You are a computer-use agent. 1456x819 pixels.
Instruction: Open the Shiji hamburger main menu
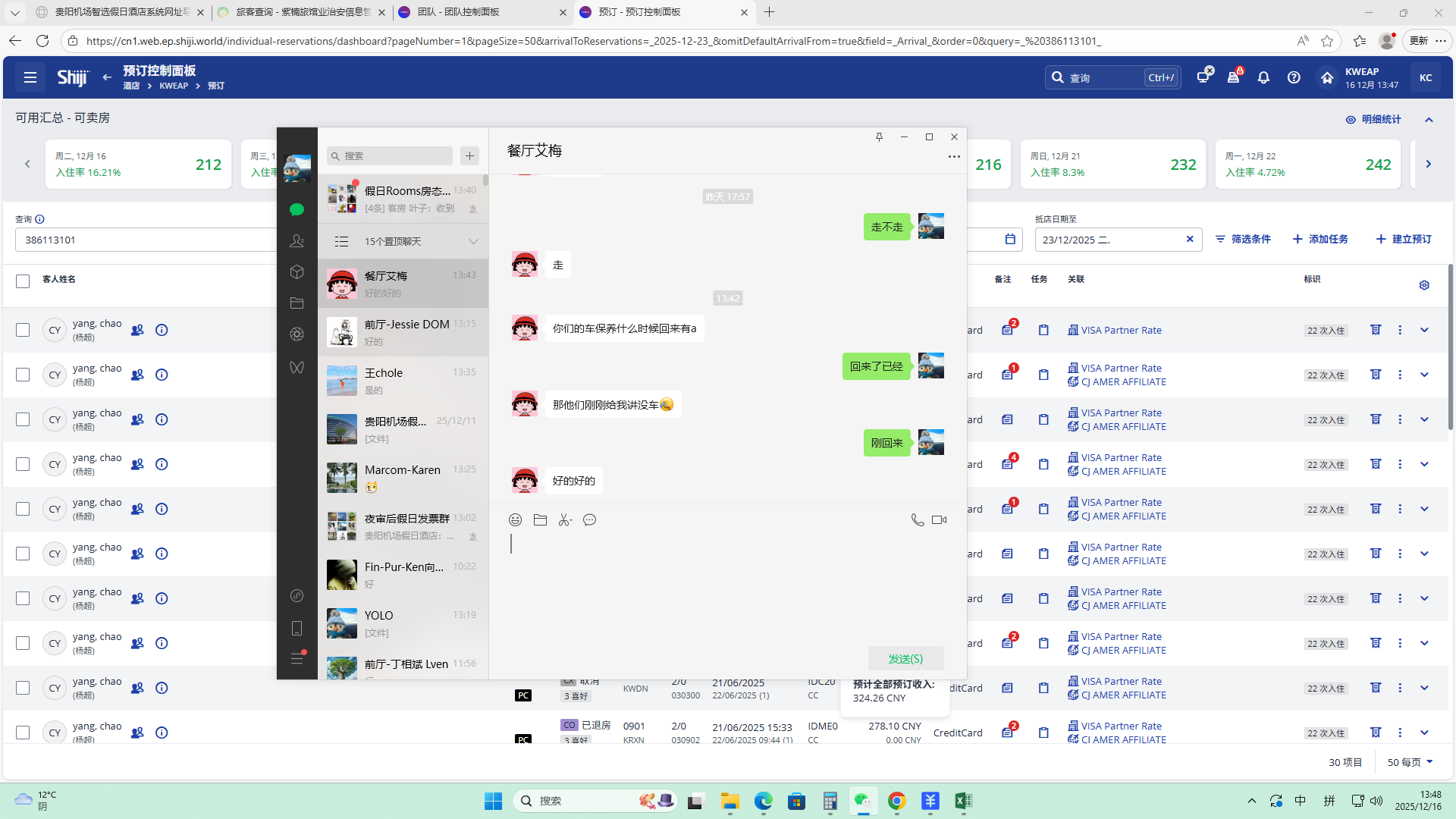tap(30, 77)
